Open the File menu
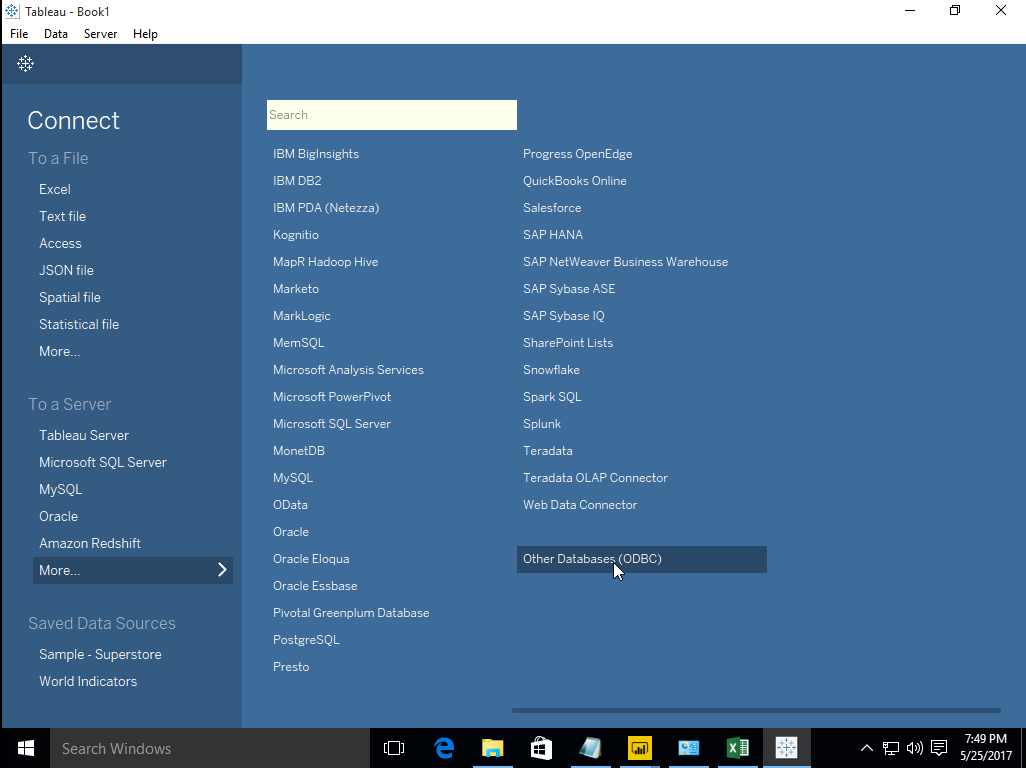This screenshot has width=1026, height=768. pos(19,34)
